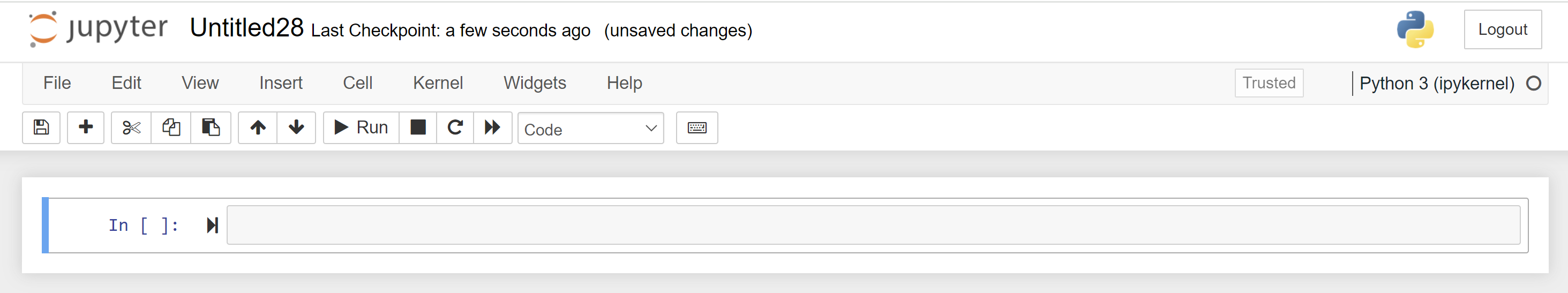Toggle the Trusted notebook indicator
The width and height of the screenshot is (1568, 293).
coord(1269,83)
